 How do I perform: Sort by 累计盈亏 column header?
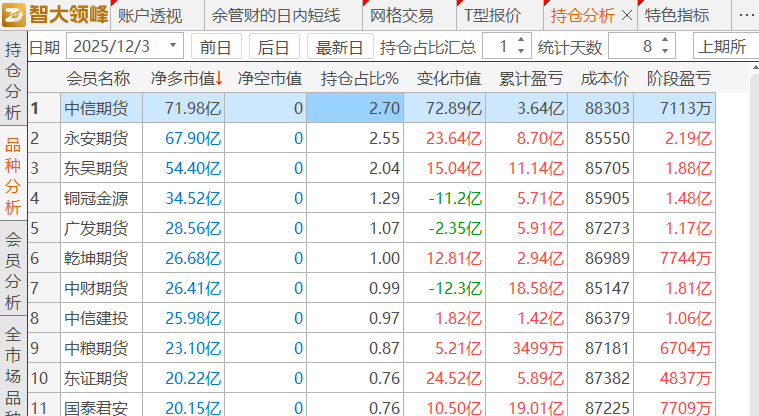[530, 78]
